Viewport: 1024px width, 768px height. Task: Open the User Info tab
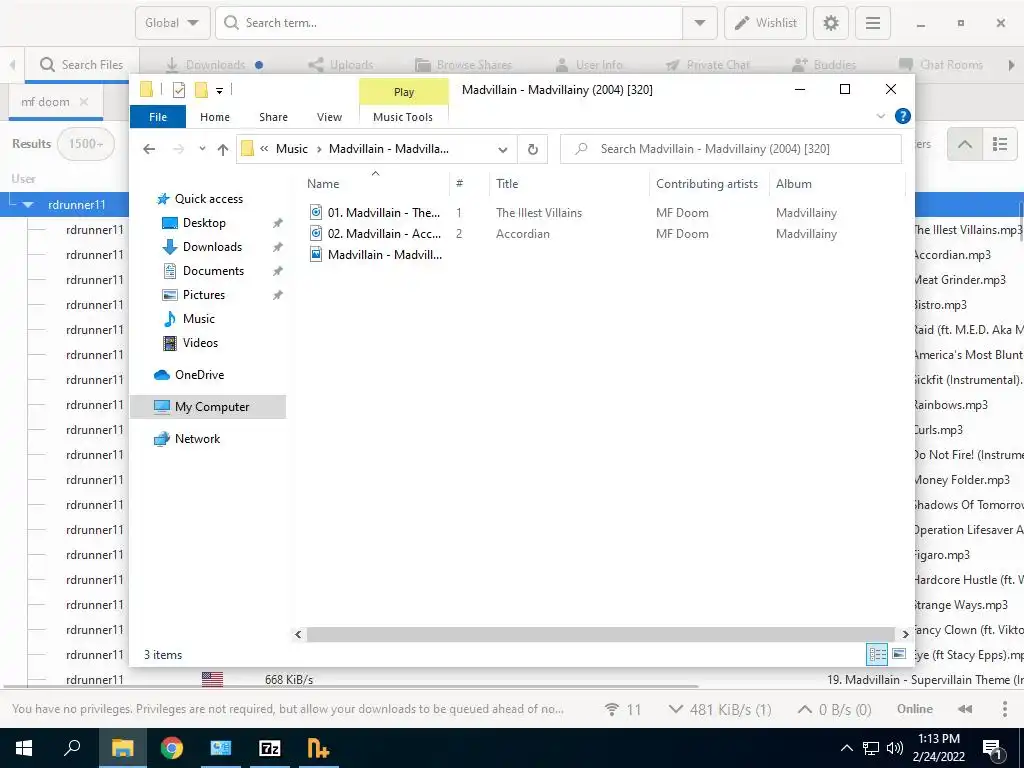pos(588,65)
